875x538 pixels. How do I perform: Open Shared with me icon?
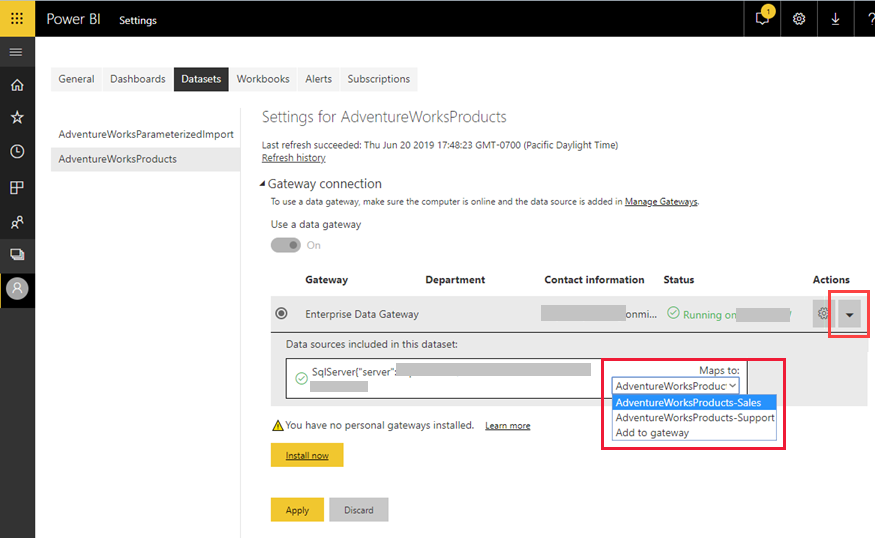coord(17,222)
